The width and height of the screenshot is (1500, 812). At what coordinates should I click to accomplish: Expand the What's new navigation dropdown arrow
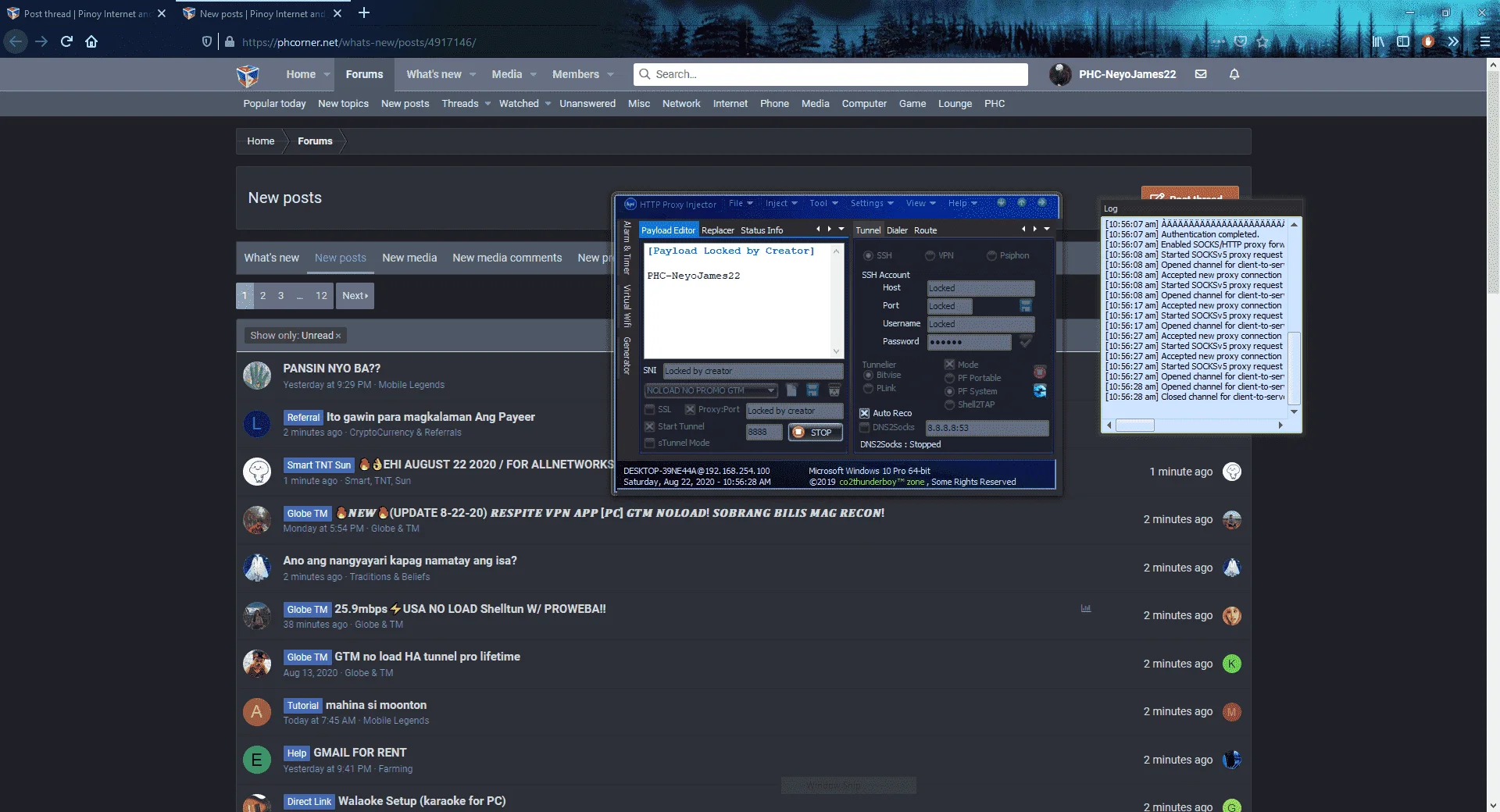click(x=473, y=74)
